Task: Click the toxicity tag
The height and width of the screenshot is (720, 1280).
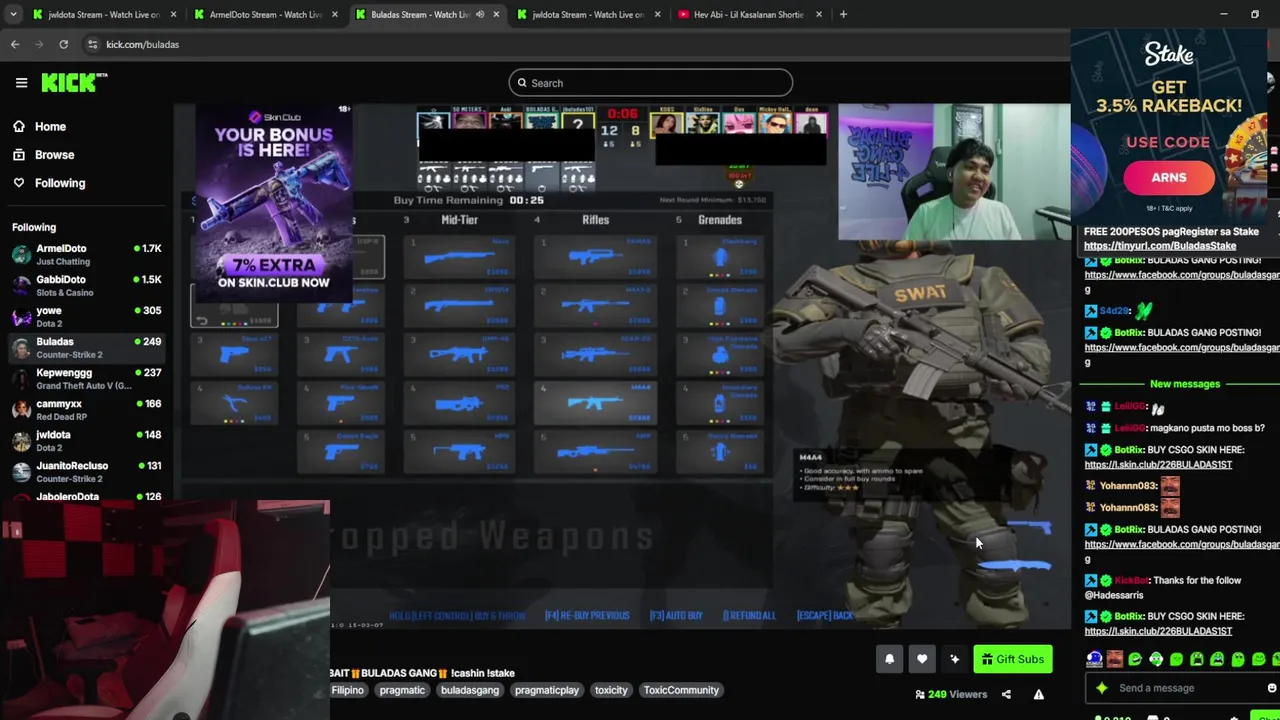Action: [x=611, y=690]
